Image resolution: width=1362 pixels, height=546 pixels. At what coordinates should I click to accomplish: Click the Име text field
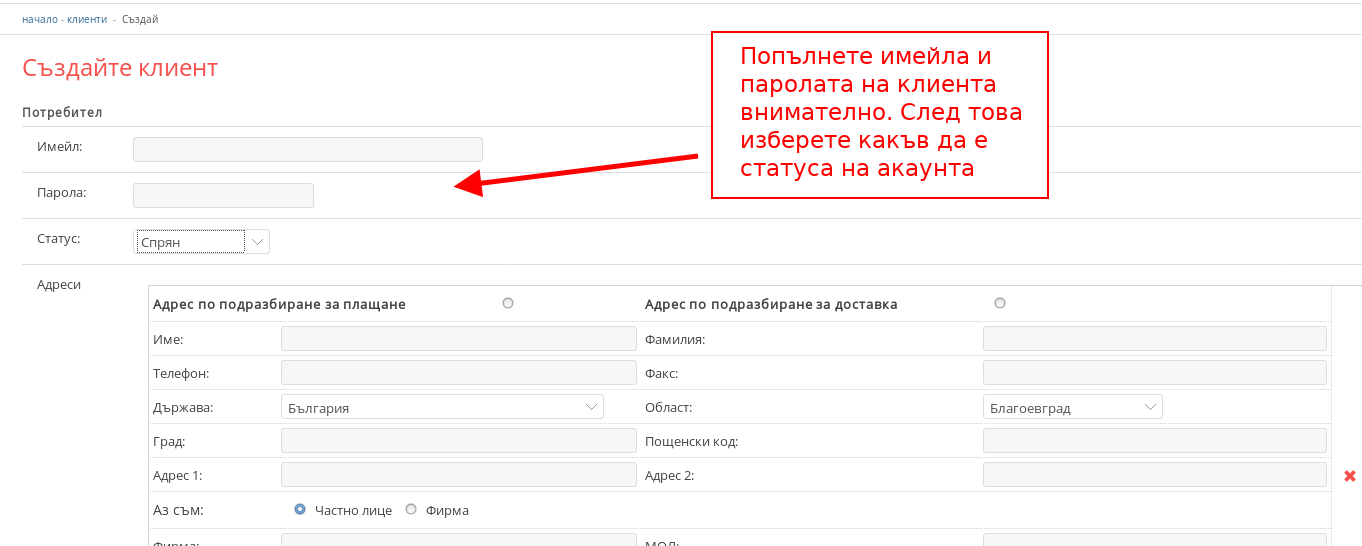[x=458, y=339]
